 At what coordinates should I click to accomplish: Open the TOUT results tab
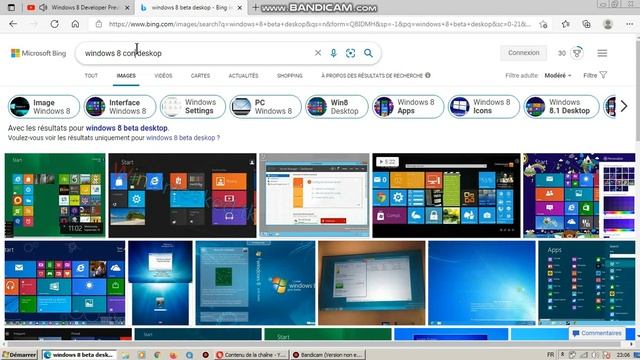(91, 76)
